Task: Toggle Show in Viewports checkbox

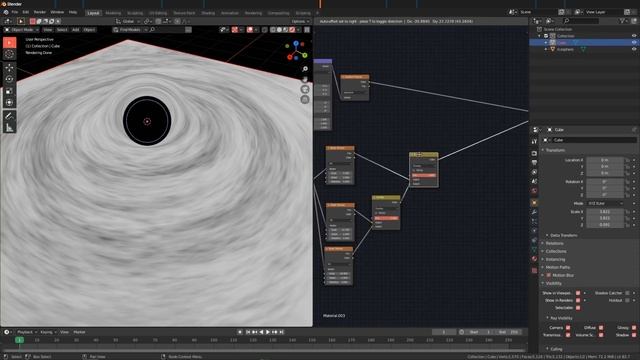Action: click(578, 293)
